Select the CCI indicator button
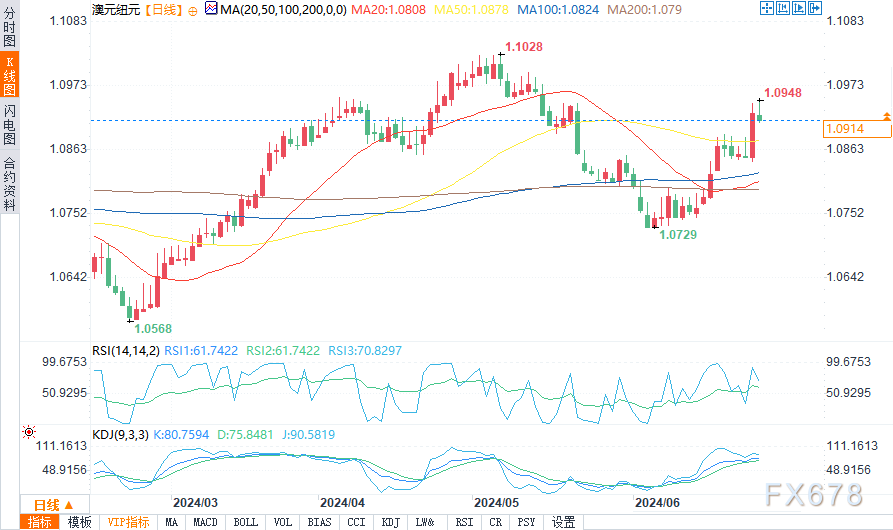893x530 pixels. coord(356,522)
